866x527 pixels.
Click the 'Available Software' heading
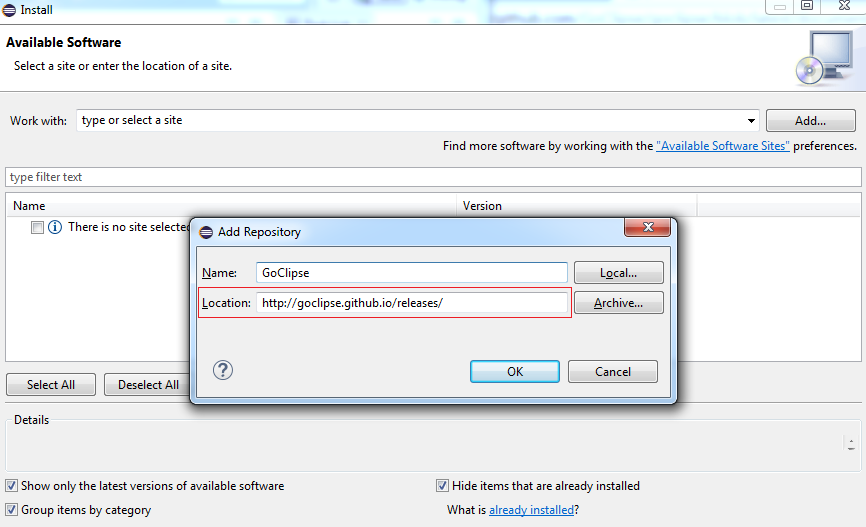(64, 43)
